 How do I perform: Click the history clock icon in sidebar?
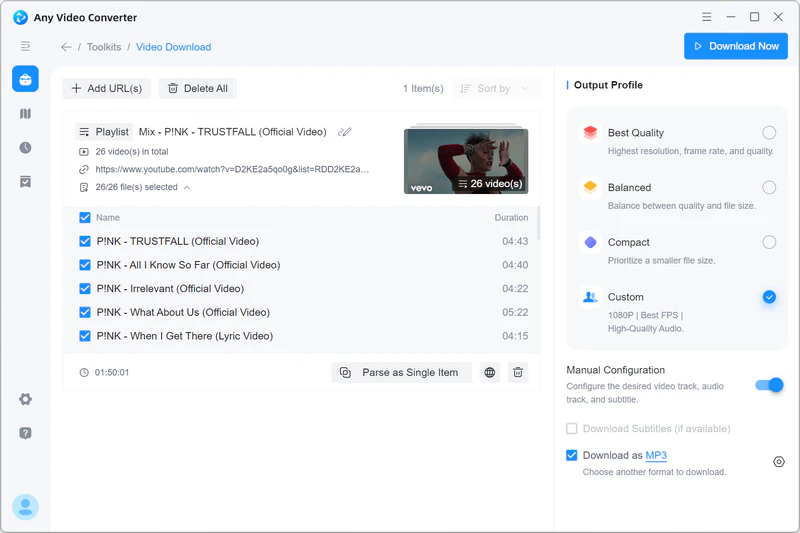25,147
